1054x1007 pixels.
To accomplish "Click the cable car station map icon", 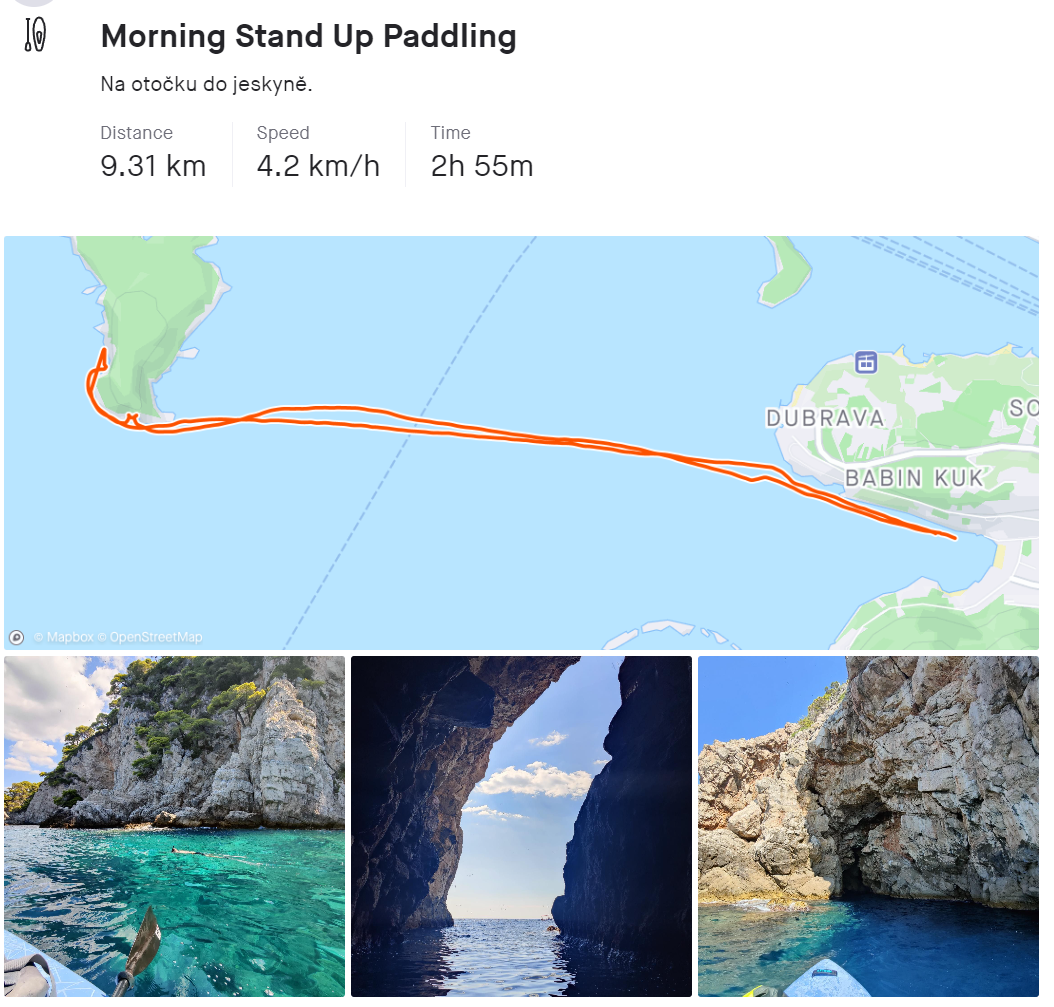I will (866, 362).
